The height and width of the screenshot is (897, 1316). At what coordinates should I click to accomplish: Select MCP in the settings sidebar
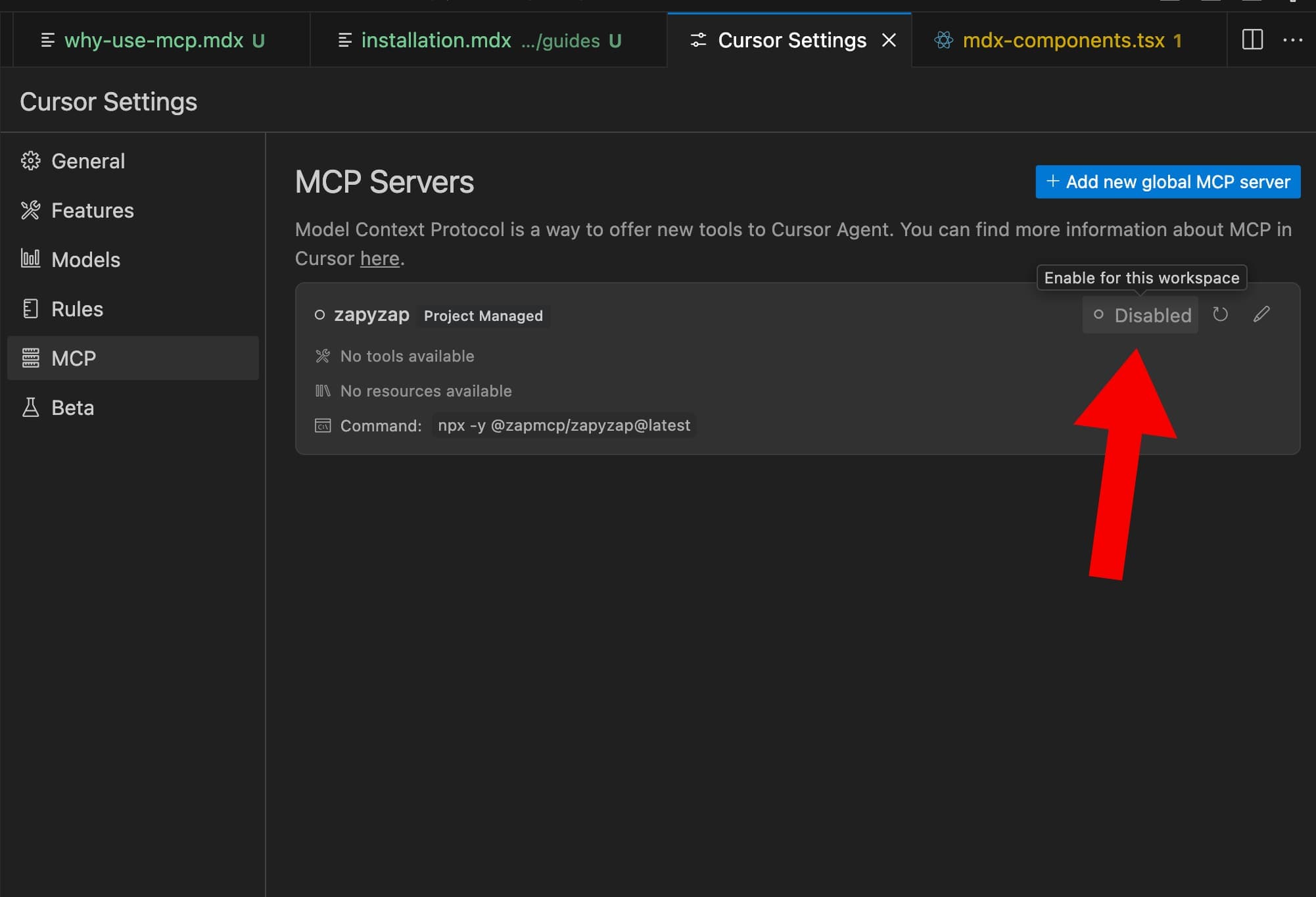pyautogui.click(x=74, y=358)
